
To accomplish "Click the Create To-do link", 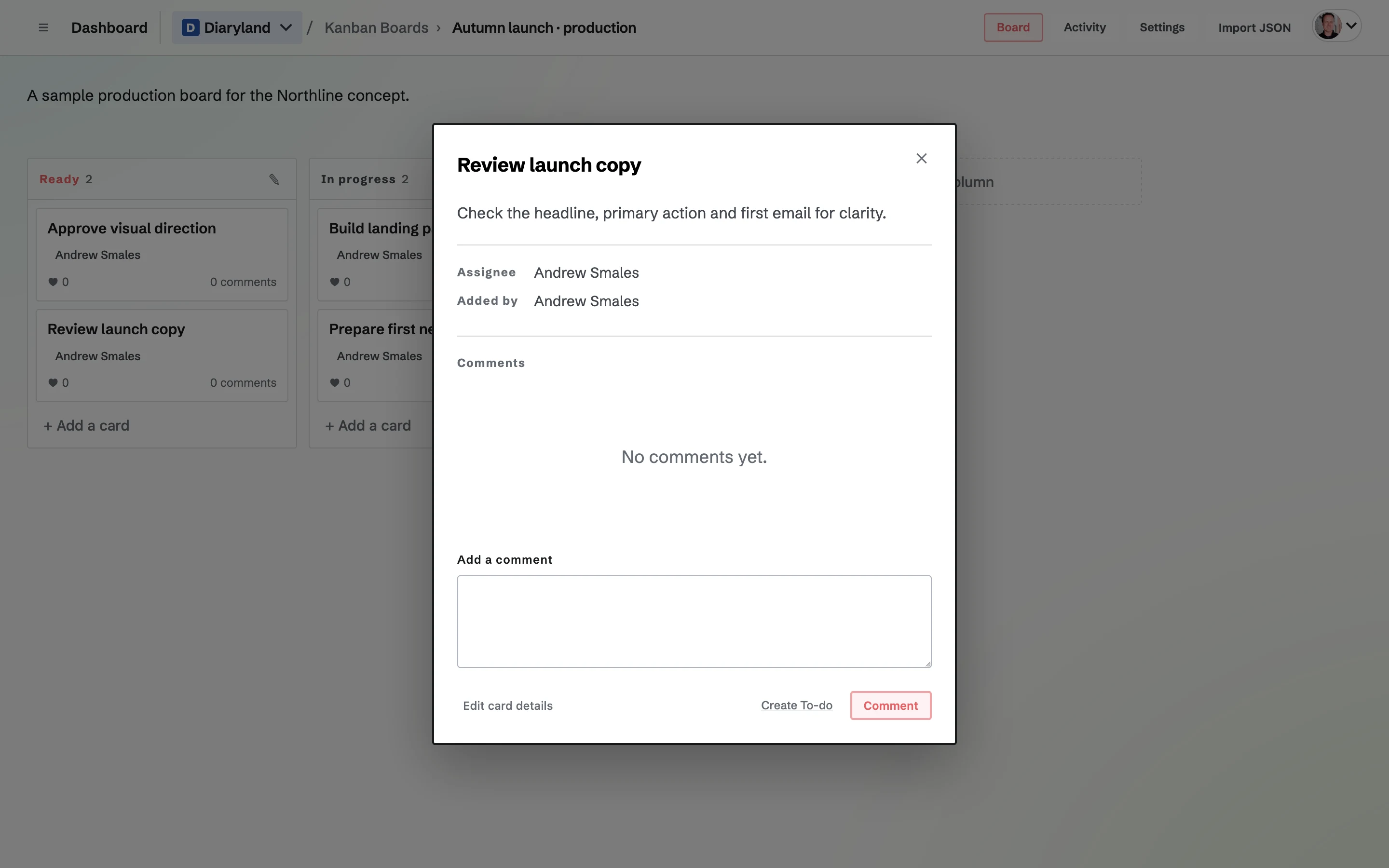I will pyautogui.click(x=796, y=705).
